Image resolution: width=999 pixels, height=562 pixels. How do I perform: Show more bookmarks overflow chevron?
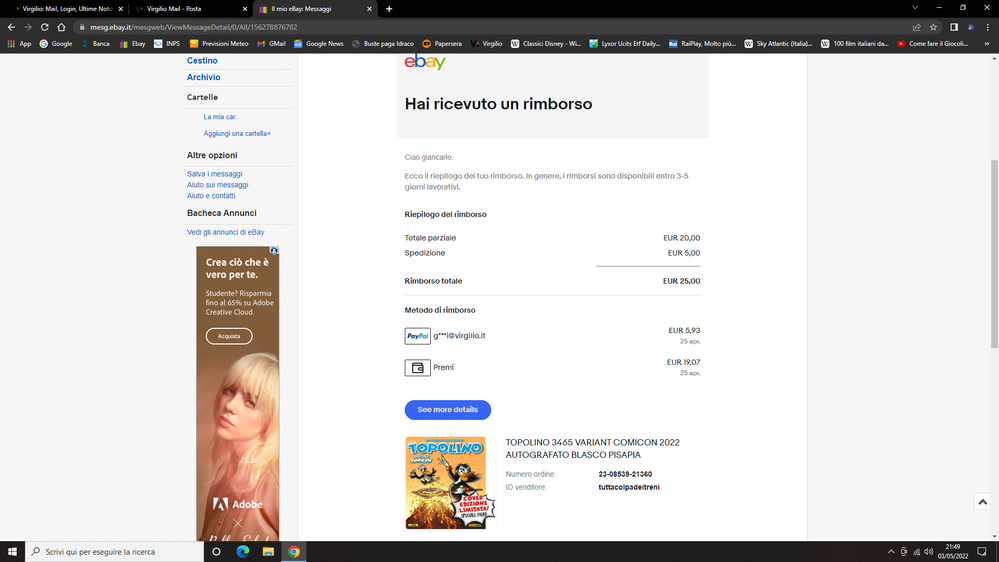(987, 44)
